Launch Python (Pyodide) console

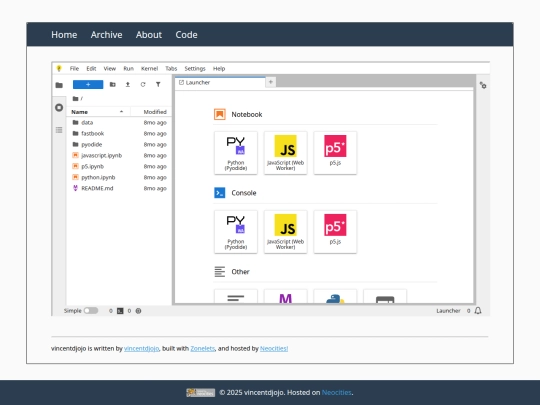[x=236, y=232]
